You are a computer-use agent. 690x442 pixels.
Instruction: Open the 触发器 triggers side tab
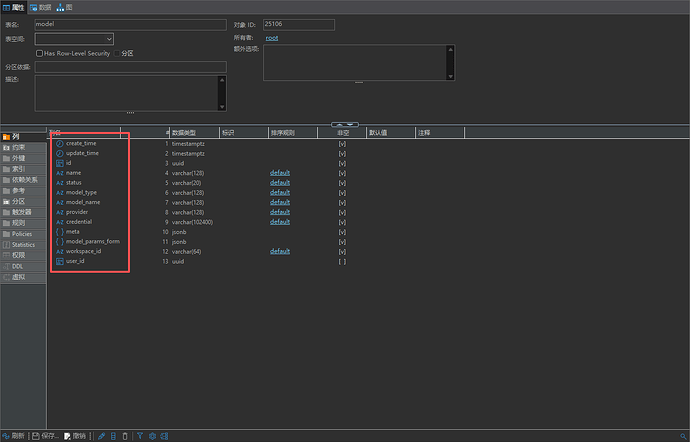[23, 212]
